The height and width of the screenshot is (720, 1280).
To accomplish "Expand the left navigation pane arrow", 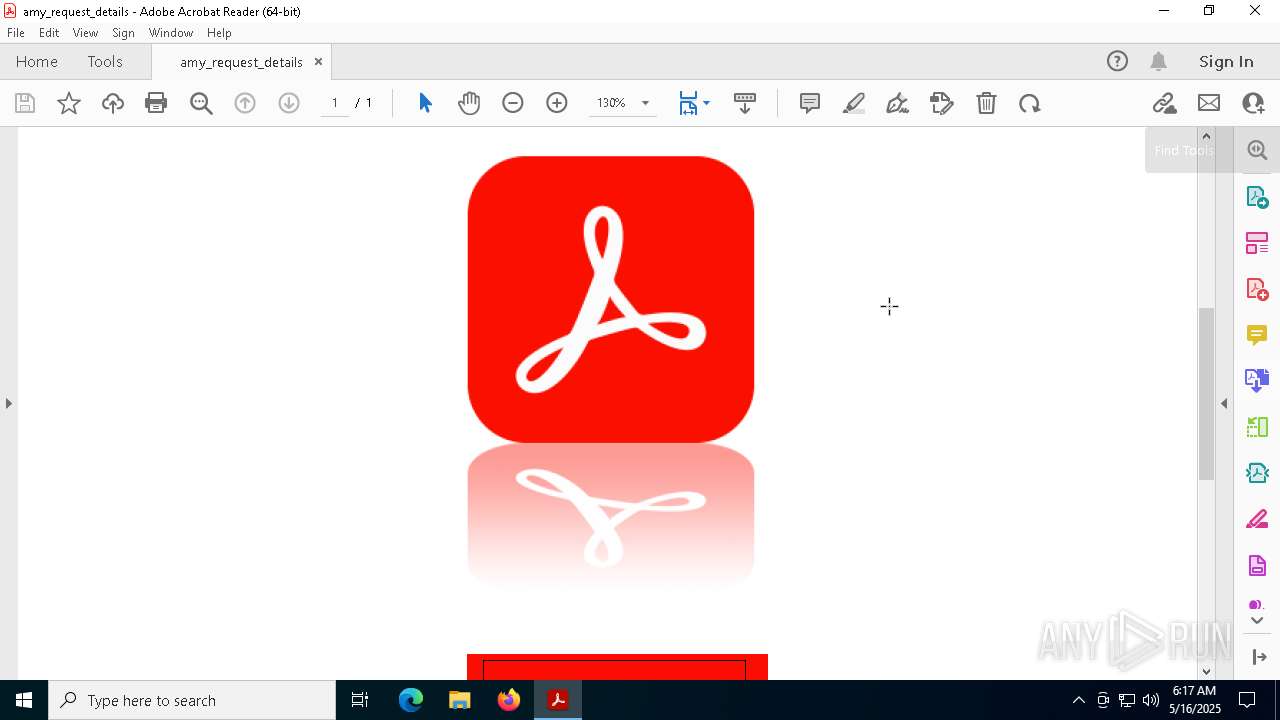I will 8,403.
